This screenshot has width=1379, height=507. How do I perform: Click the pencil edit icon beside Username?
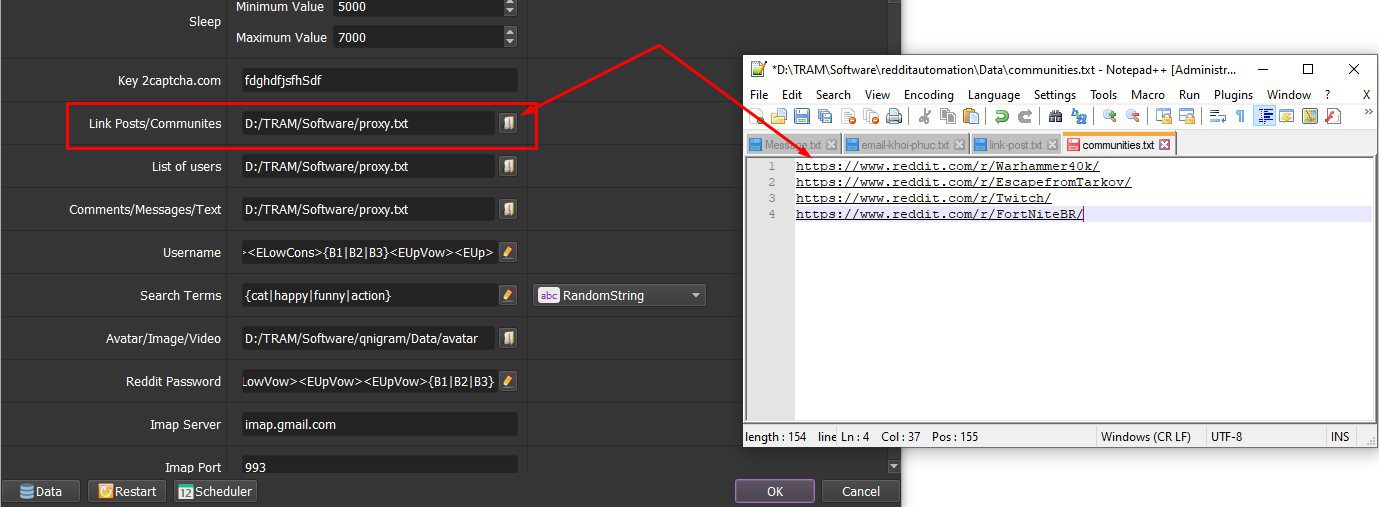pyautogui.click(x=508, y=252)
